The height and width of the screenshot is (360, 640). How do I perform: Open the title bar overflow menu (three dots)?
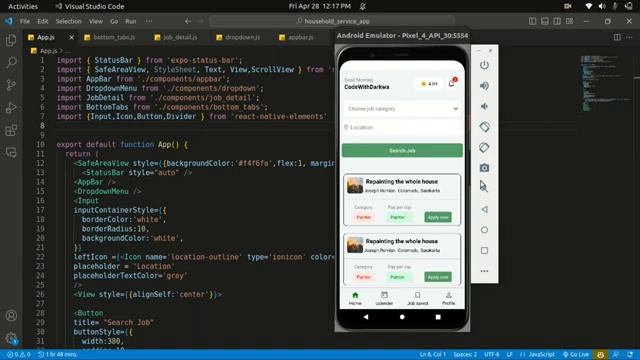(x=149, y=21)
